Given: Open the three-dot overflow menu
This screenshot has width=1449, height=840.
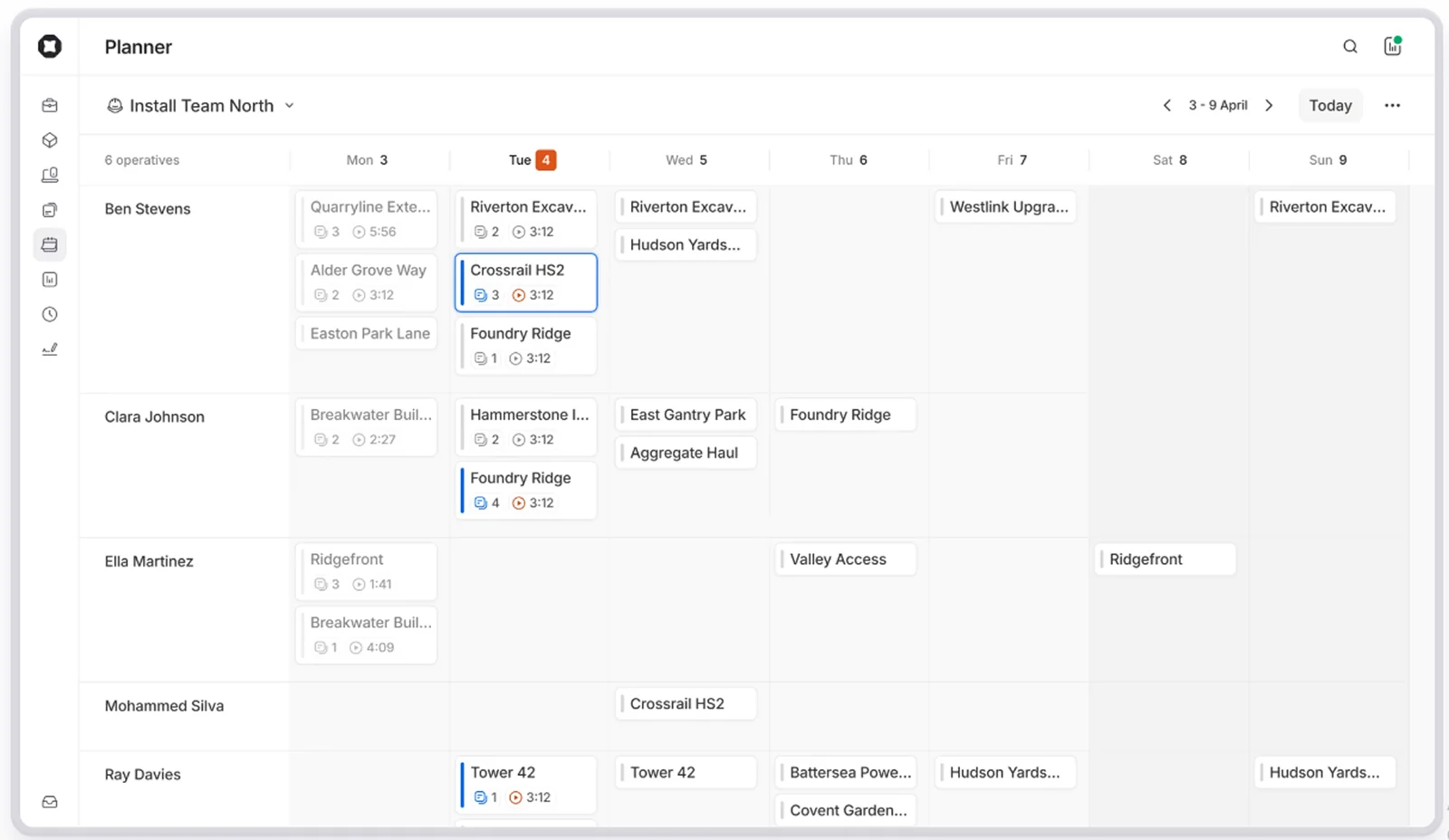Looking at the screenshot, I should 1392,105.
